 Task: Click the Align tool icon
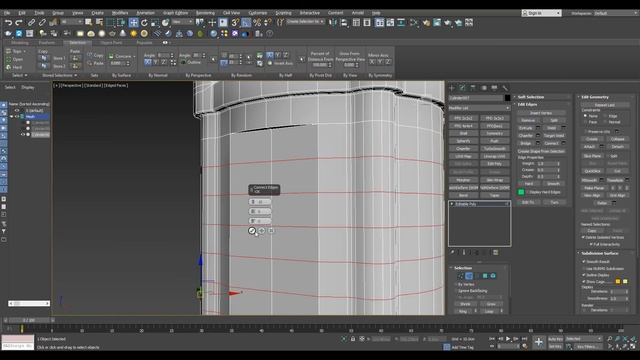pos(344,23)
